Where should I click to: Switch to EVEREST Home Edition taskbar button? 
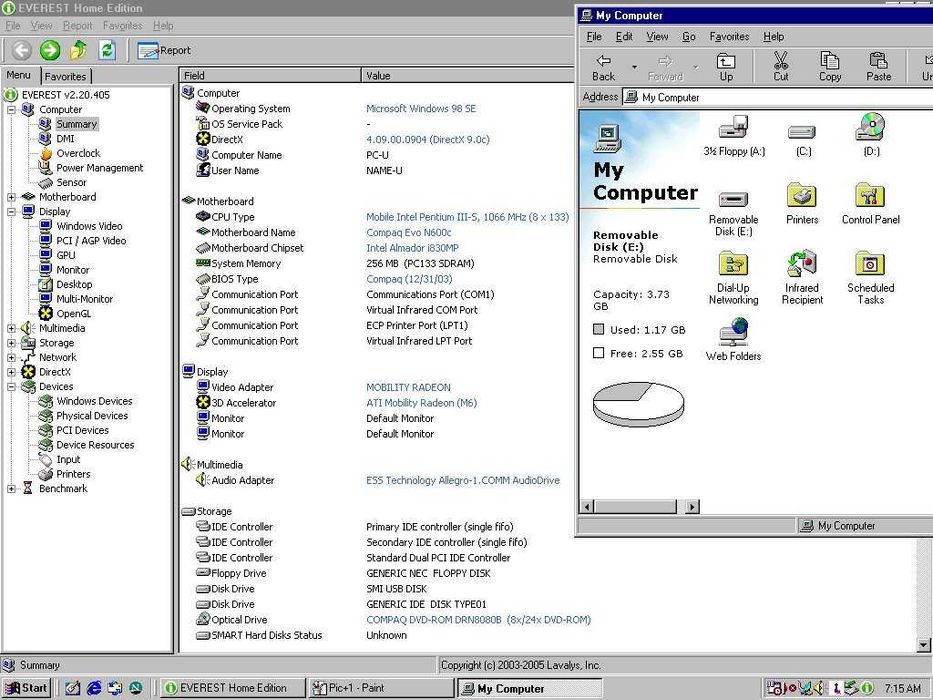(x=233, y=688)
